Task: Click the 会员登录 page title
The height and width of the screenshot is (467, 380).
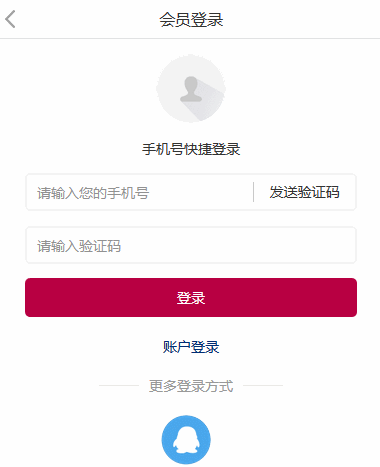Action: (x=191, y=19)
